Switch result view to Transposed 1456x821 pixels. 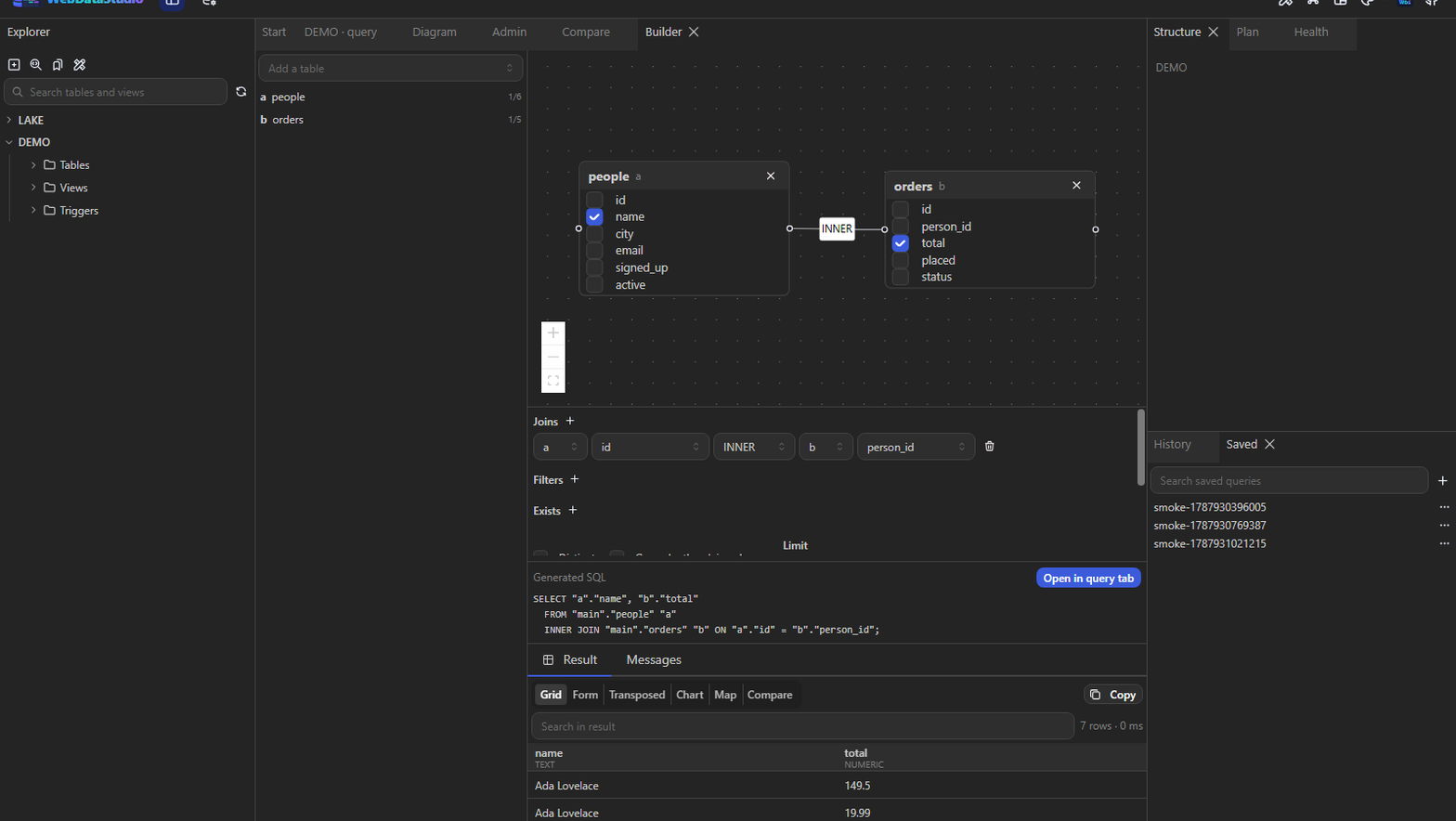click(x=637, y=695)
